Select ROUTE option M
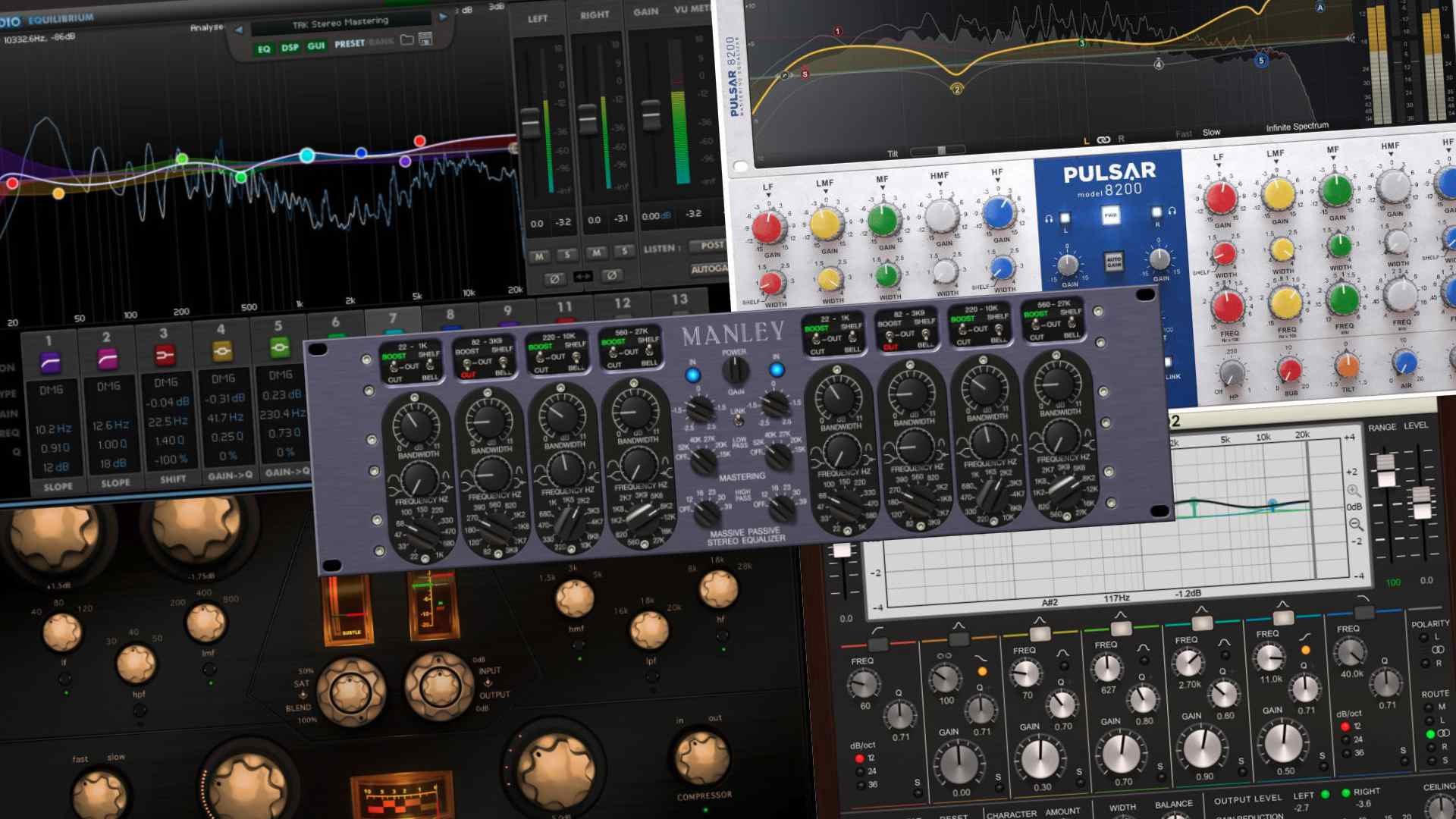The width and height of the screenshot is (1456, 819). 1429,707
